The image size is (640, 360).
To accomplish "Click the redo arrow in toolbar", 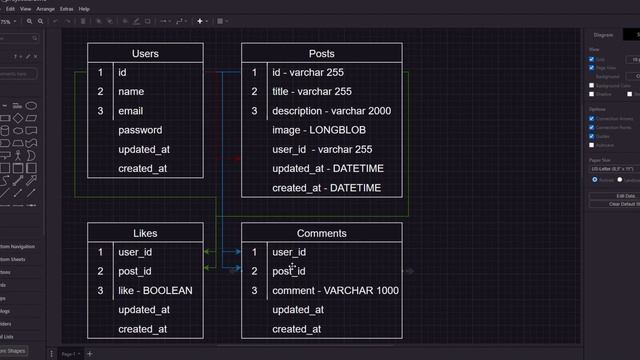I will (x=67, y=21).
